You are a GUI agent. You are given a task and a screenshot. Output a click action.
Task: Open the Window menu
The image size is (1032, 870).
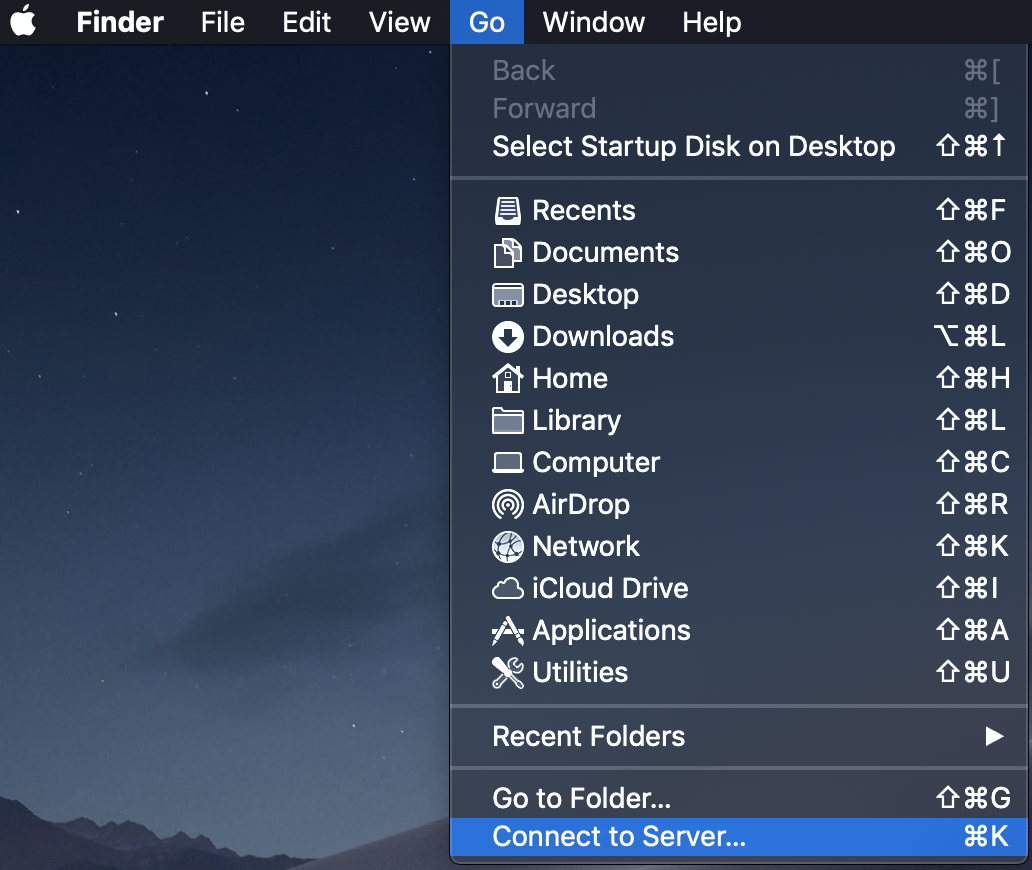[594, 22]
